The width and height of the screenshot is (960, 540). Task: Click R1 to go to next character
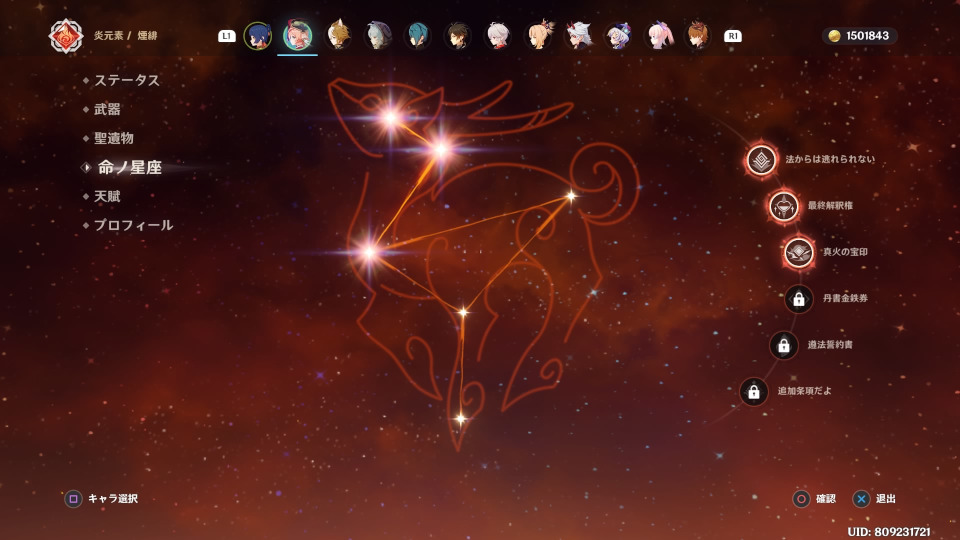(x=733, y=36)
